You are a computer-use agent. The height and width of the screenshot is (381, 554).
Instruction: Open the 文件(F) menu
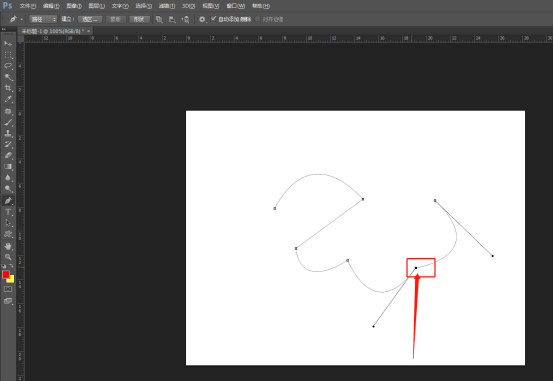[28, 6]
